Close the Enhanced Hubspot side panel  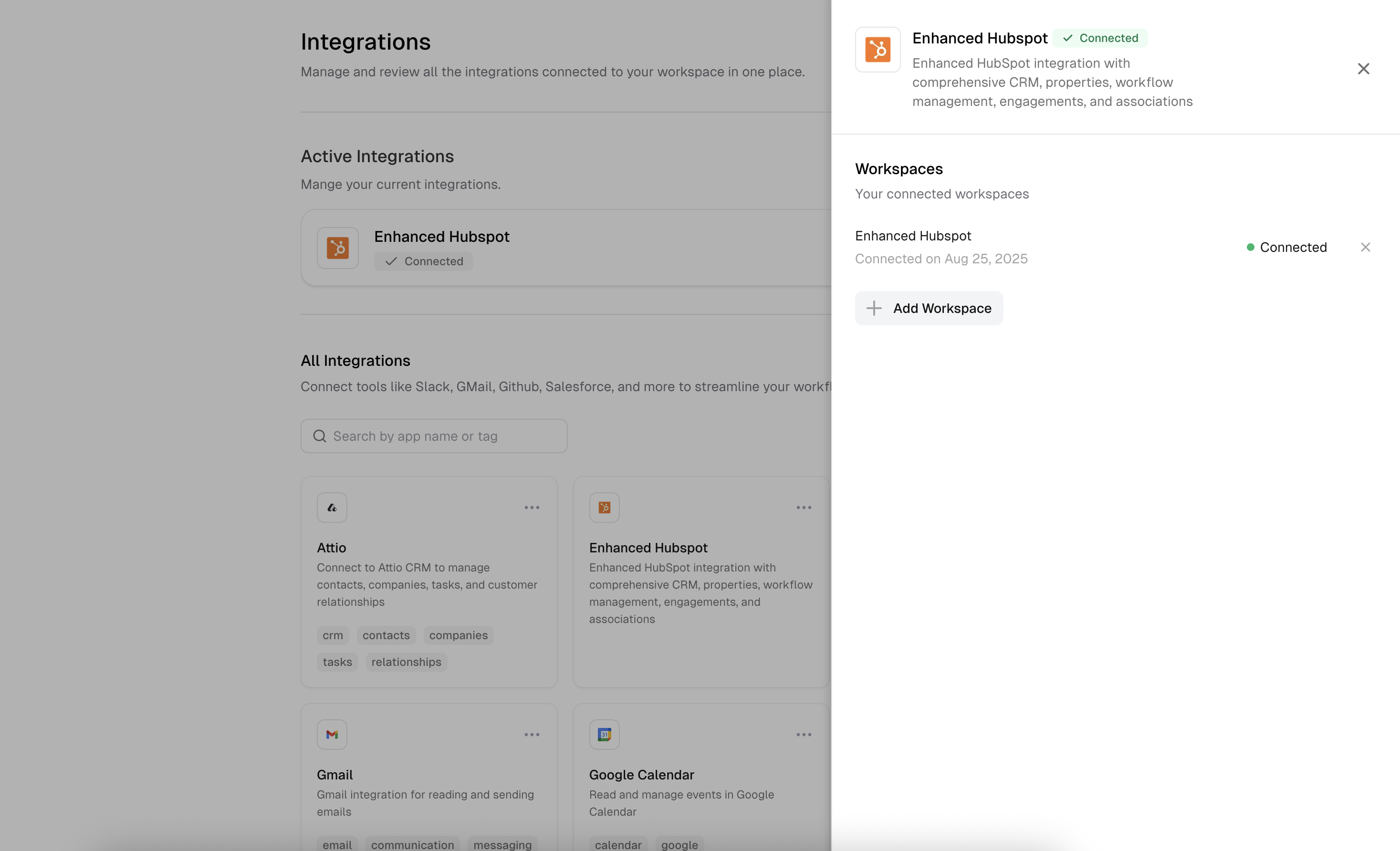click(1363, 69)
